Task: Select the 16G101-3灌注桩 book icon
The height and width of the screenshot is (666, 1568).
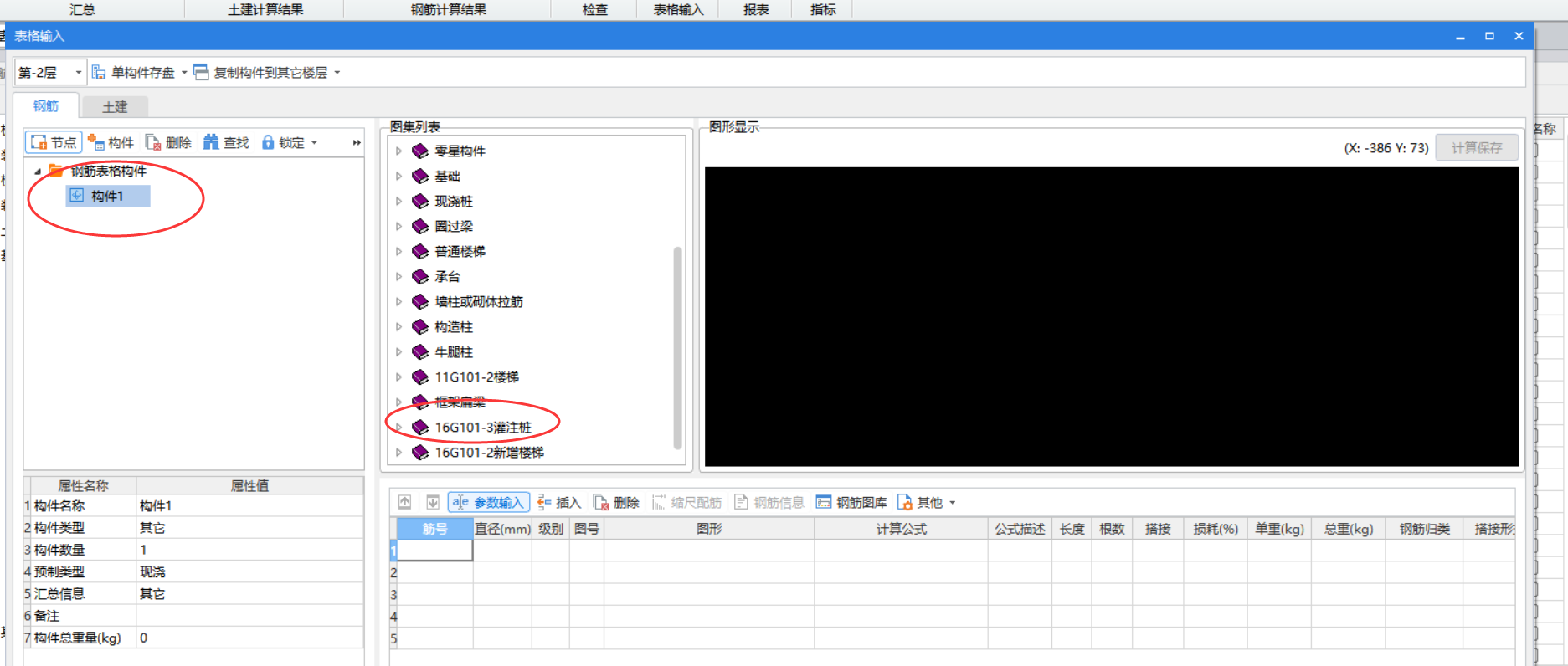Action: (420, 427)
